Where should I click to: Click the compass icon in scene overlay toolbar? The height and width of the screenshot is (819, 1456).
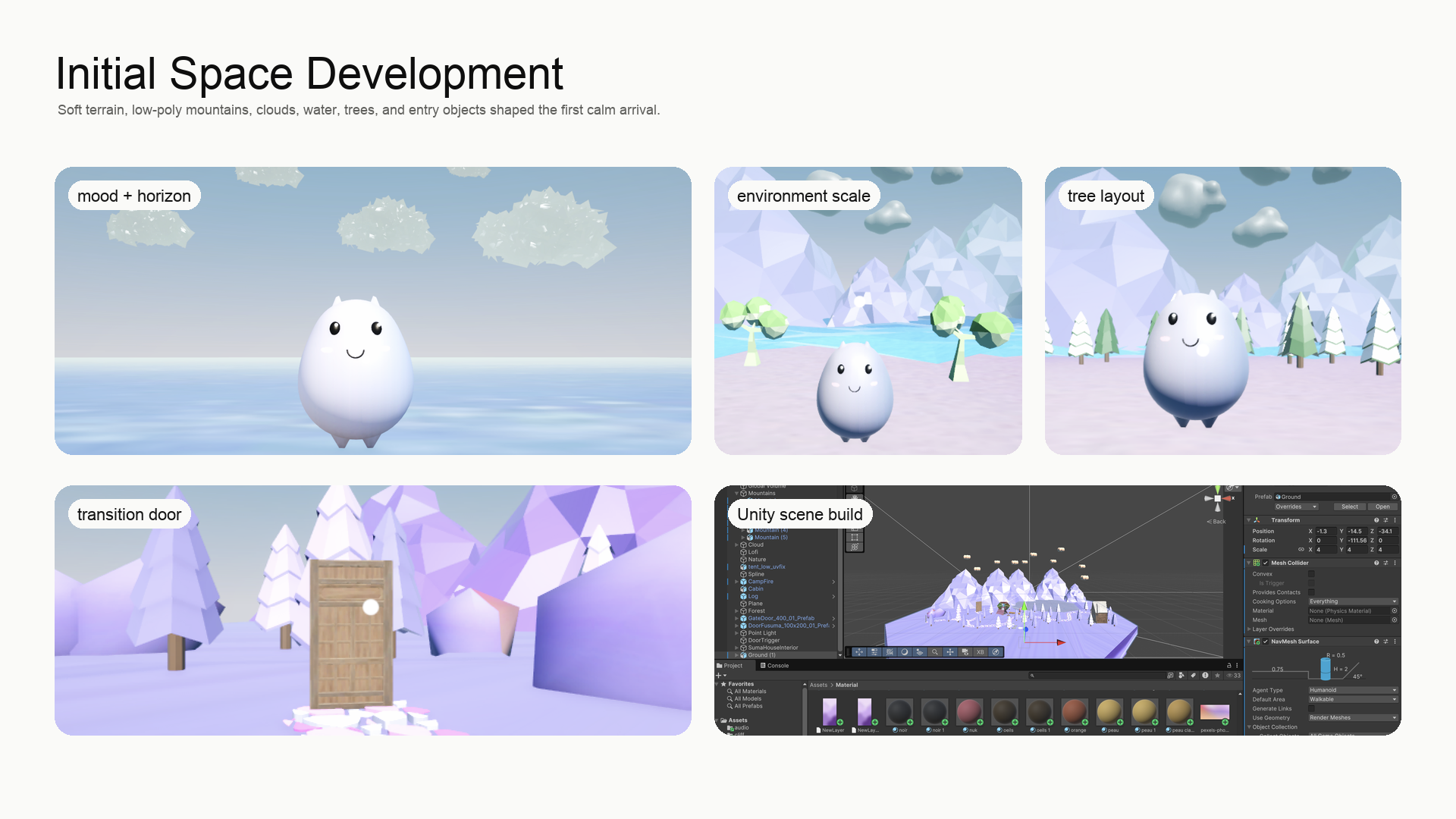[x=996, y=651]
